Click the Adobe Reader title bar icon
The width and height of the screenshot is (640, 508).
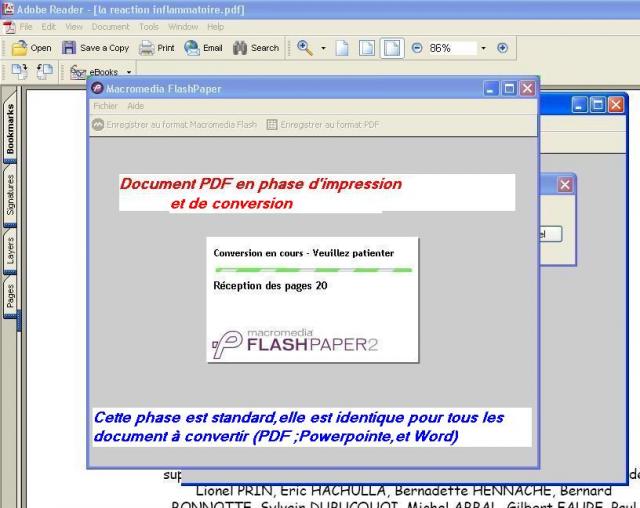tap(8, 9)
